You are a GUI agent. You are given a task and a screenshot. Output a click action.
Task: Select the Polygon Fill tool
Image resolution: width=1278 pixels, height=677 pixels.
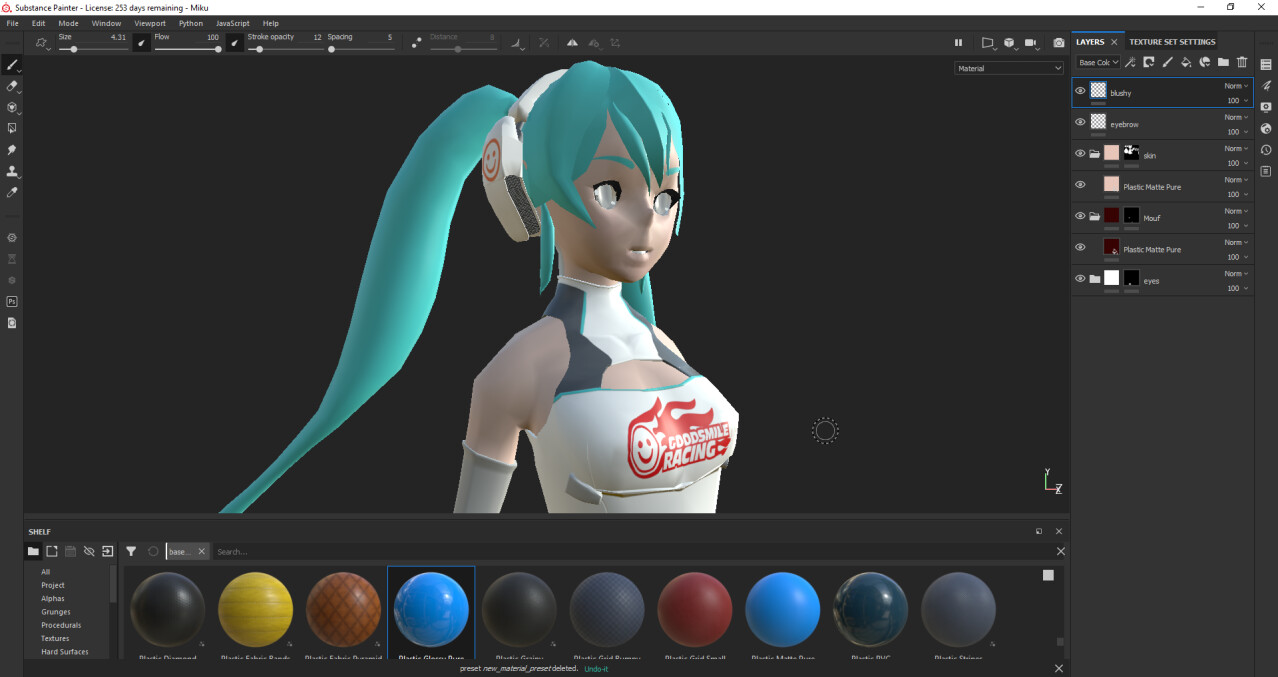coord(12,128)
